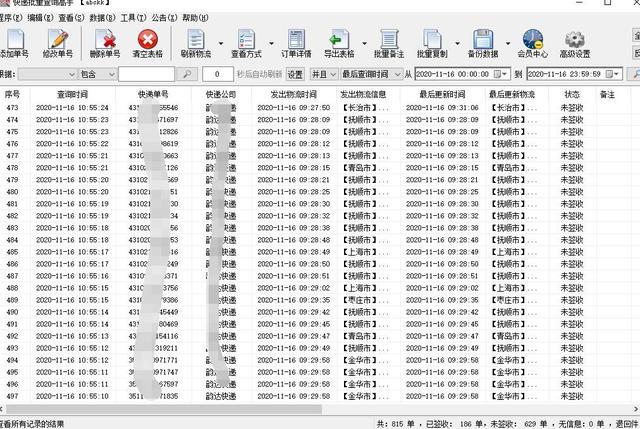This screenshot has width=640, height=429.
Task: Click the horizontal scrollbar right arrow
Action: [636, 409]
